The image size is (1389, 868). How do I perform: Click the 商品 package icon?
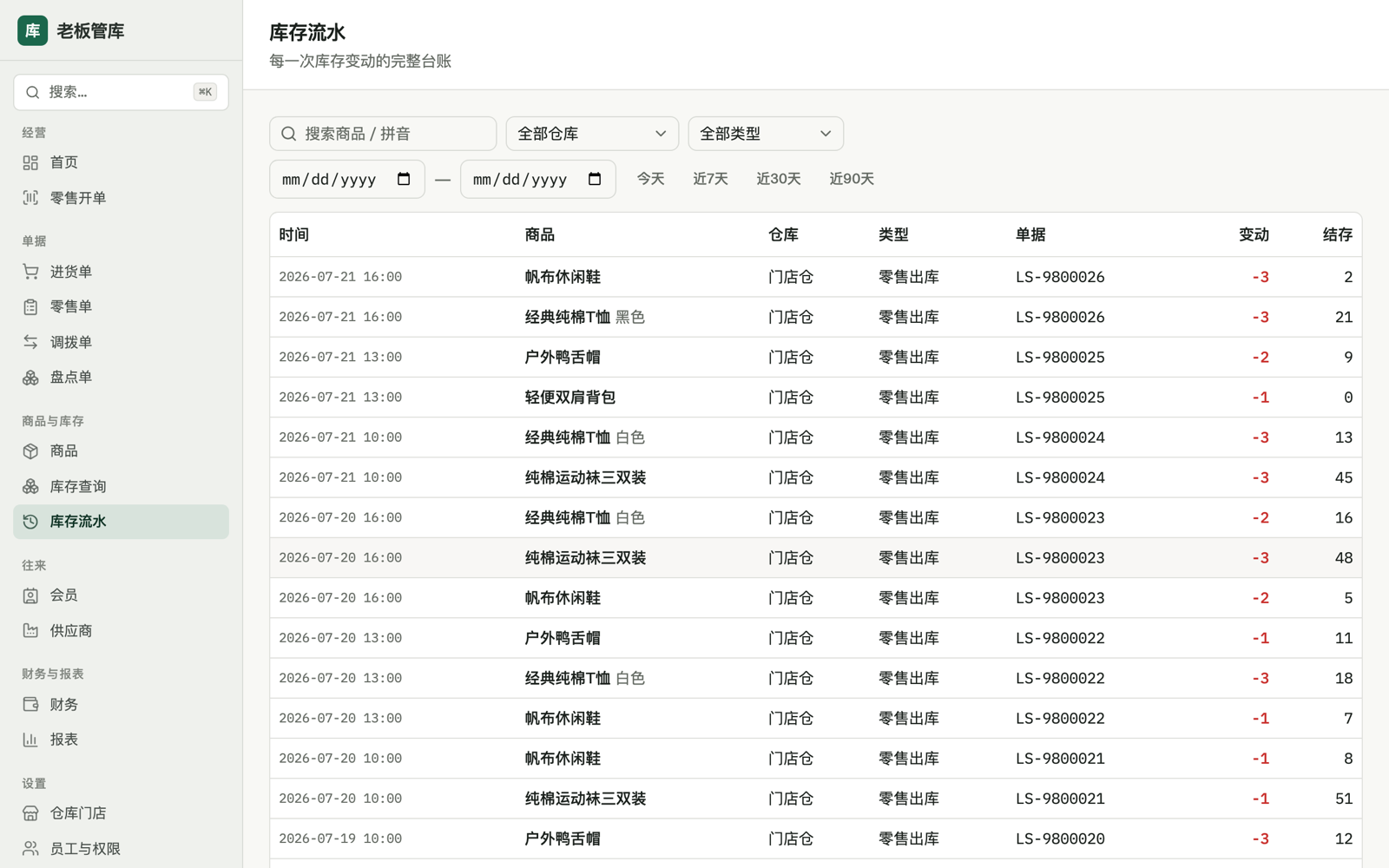(x=30, y=450)
